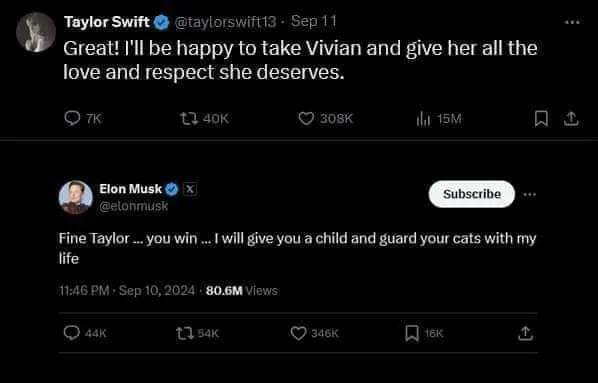Like Elon Musk's tweet with 346K likes
This screenshot has height=383, width=598.
point(298,333)
